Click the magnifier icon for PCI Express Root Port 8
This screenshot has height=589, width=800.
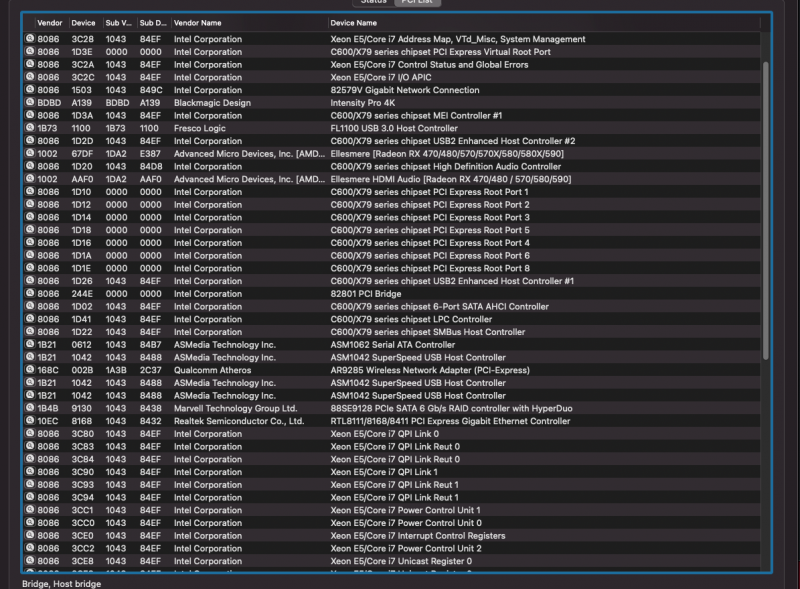(x=30, y=267)
